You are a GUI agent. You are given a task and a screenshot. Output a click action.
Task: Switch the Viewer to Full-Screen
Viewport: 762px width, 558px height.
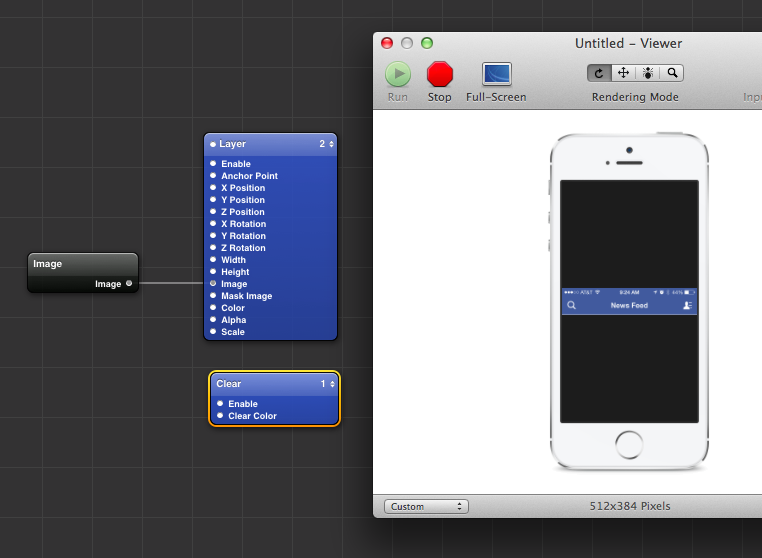497,74
